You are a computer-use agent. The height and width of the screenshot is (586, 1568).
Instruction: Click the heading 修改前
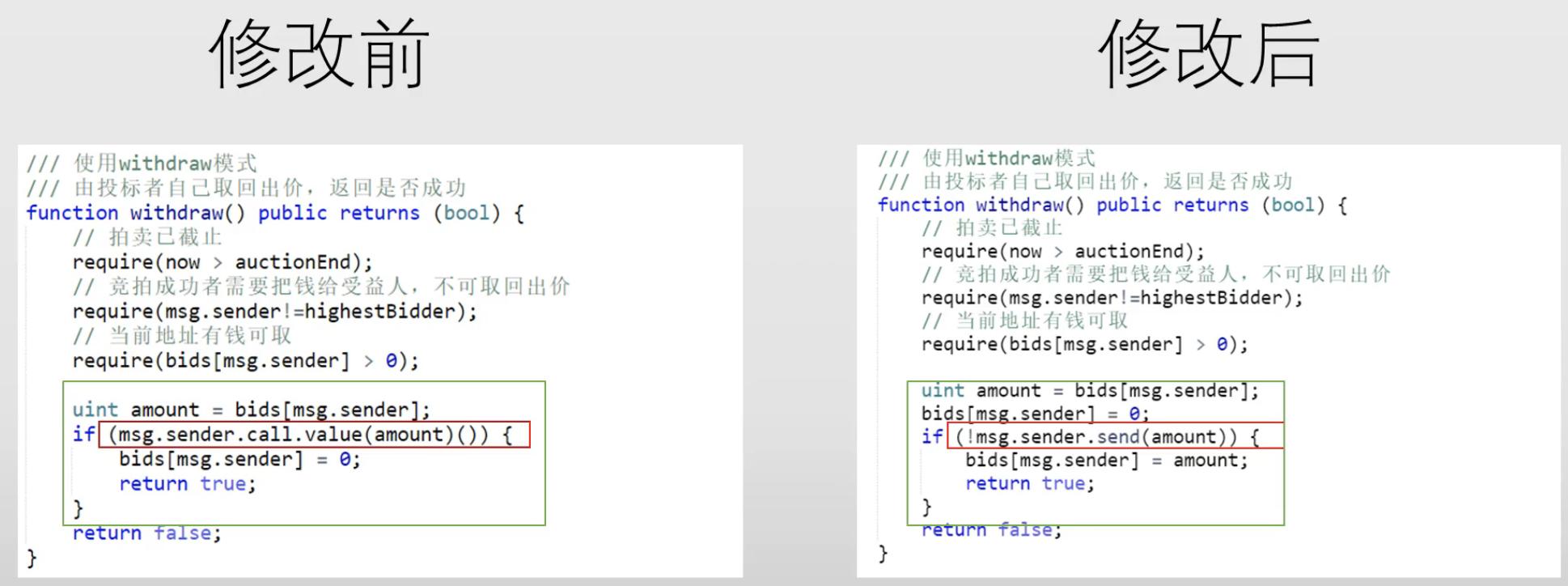click(320, 53)
